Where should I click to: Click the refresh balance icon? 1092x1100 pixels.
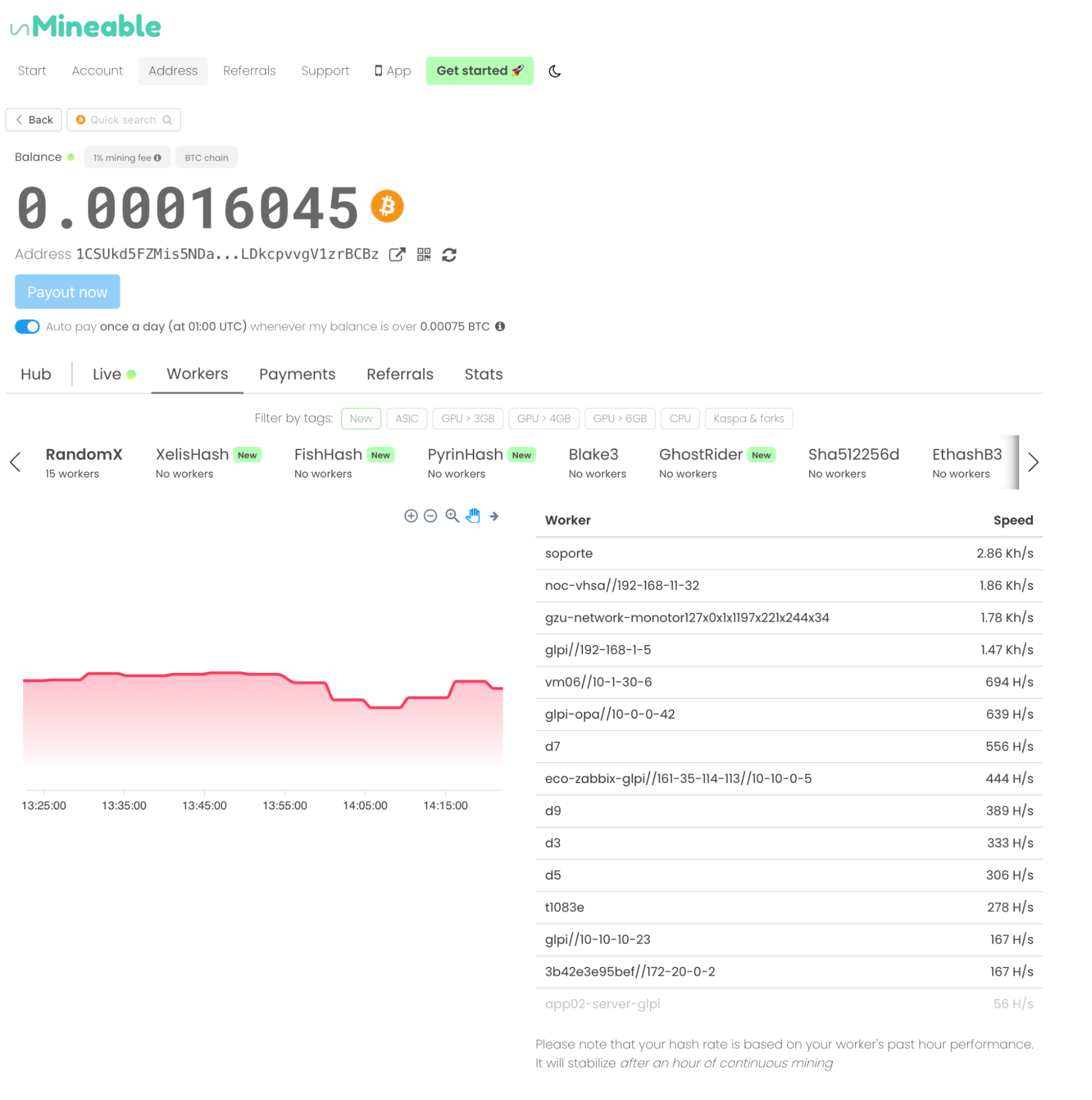coord(449,255)
